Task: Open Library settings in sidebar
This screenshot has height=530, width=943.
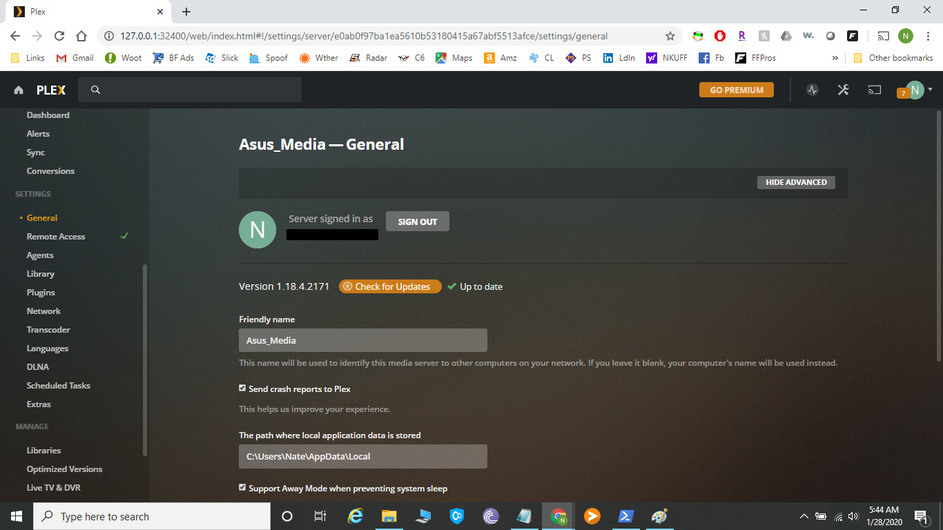Action: click(x=40, y=274)
